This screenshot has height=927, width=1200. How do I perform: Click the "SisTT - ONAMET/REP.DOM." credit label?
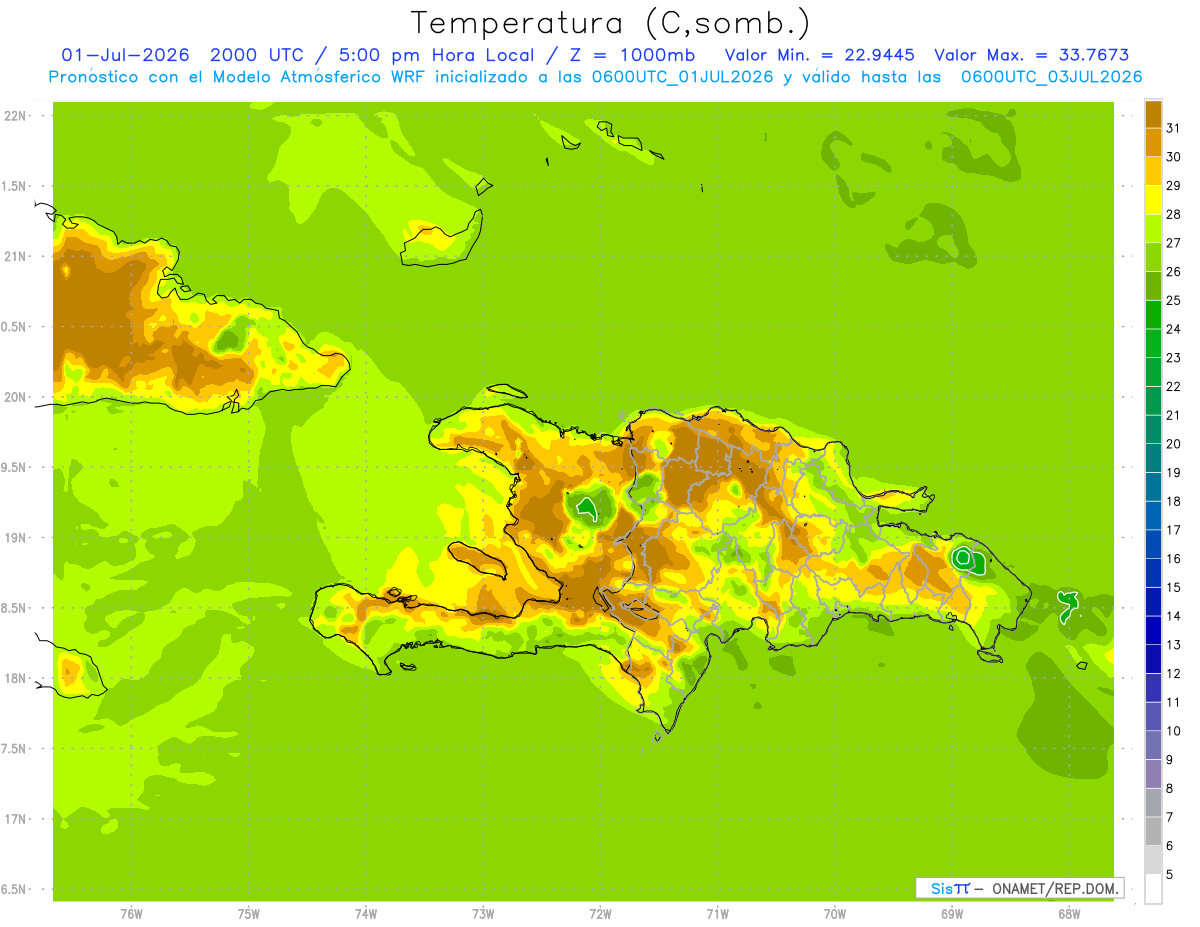tap(1020, 888)
